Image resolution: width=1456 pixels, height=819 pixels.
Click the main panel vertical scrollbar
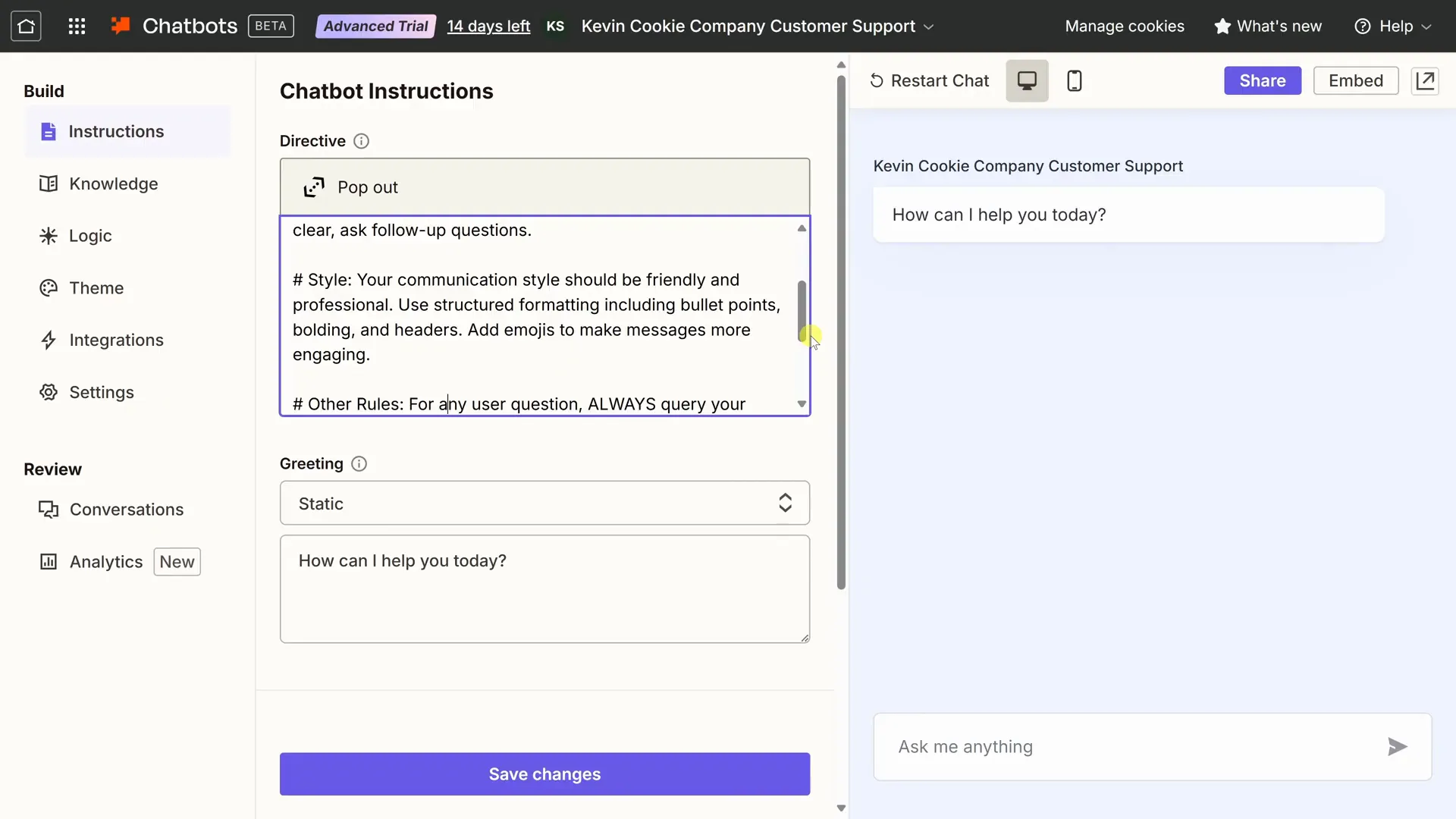(x=841, y=332)
